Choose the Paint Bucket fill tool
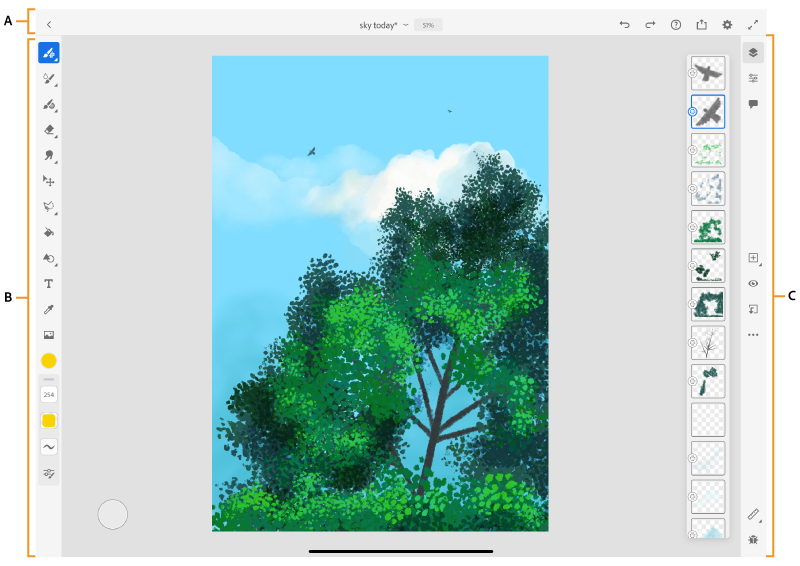Screen dimensions: 800x566 tap(49, 233)
